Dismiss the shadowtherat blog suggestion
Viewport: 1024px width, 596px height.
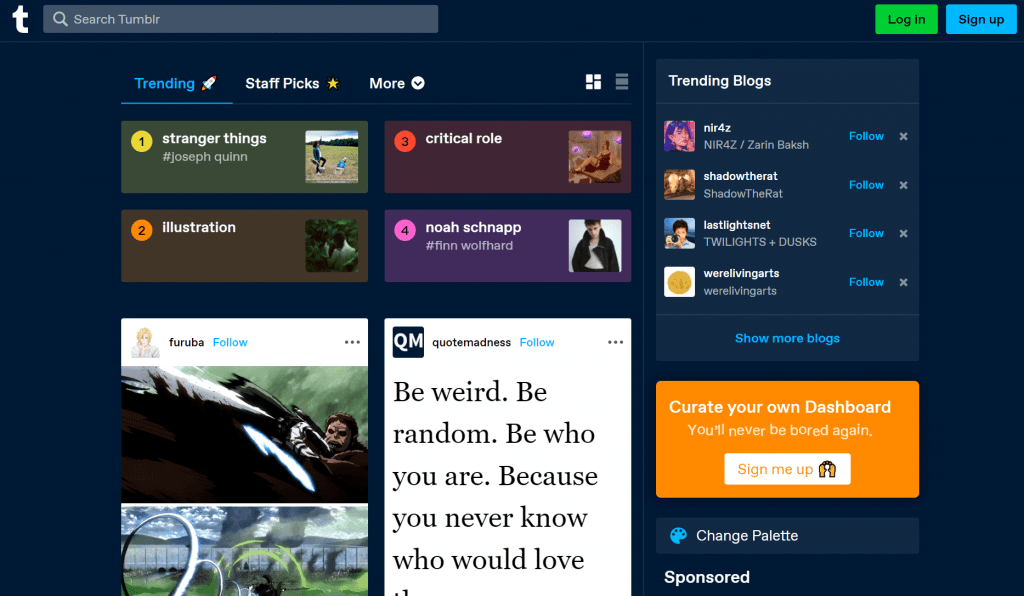903,185
